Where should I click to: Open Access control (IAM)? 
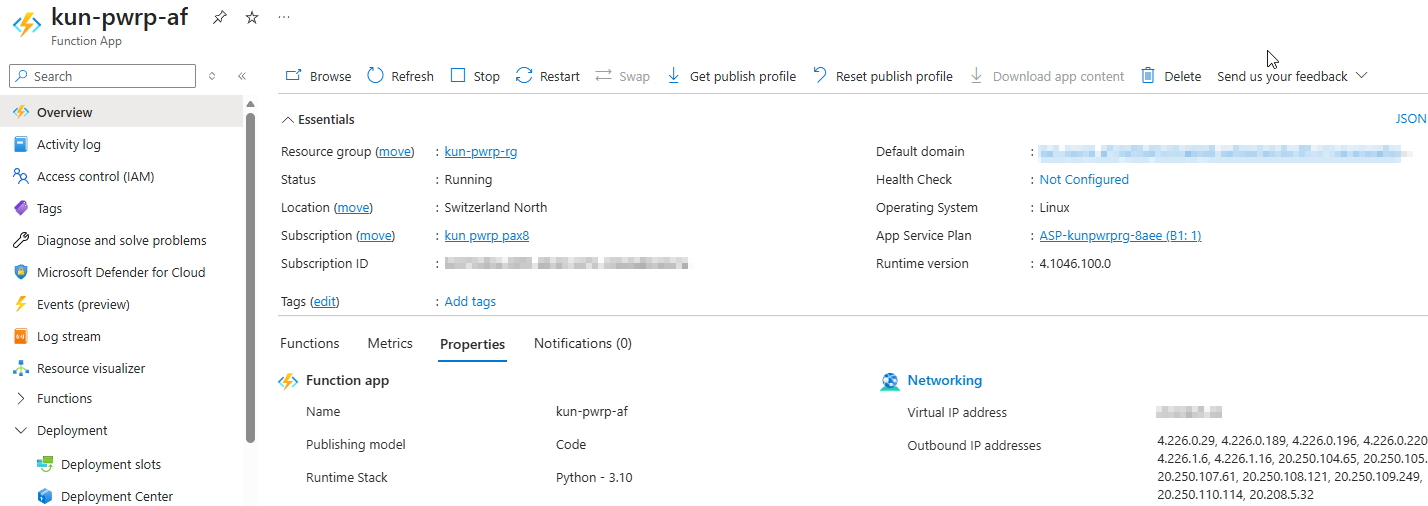point(95,176)
